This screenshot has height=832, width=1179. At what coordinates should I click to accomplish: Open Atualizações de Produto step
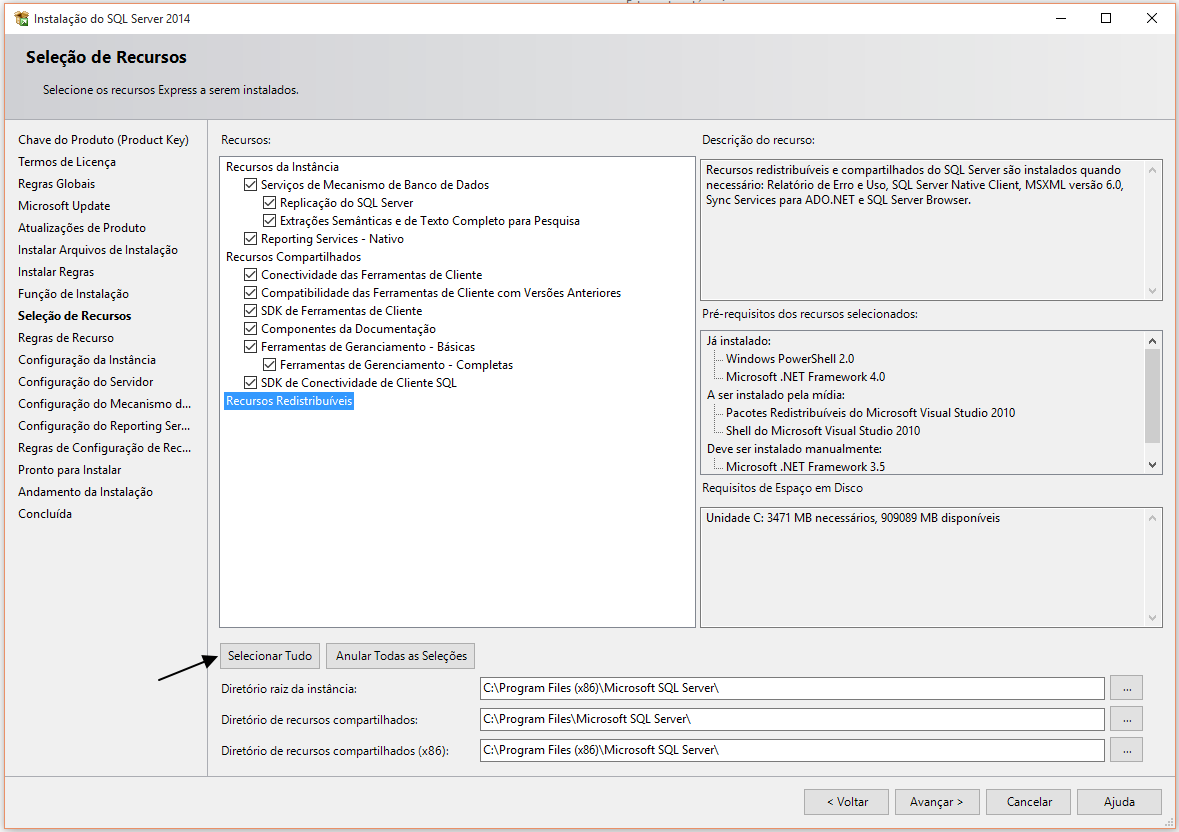click(82, 228)
